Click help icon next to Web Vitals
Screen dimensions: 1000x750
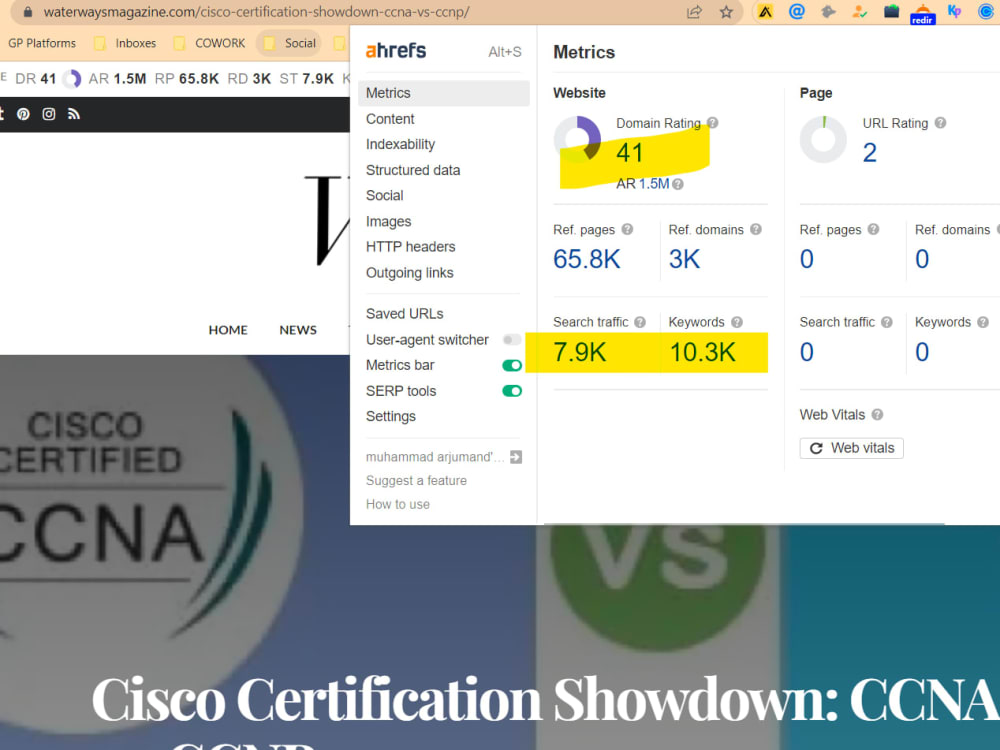[x=877, y=415]
